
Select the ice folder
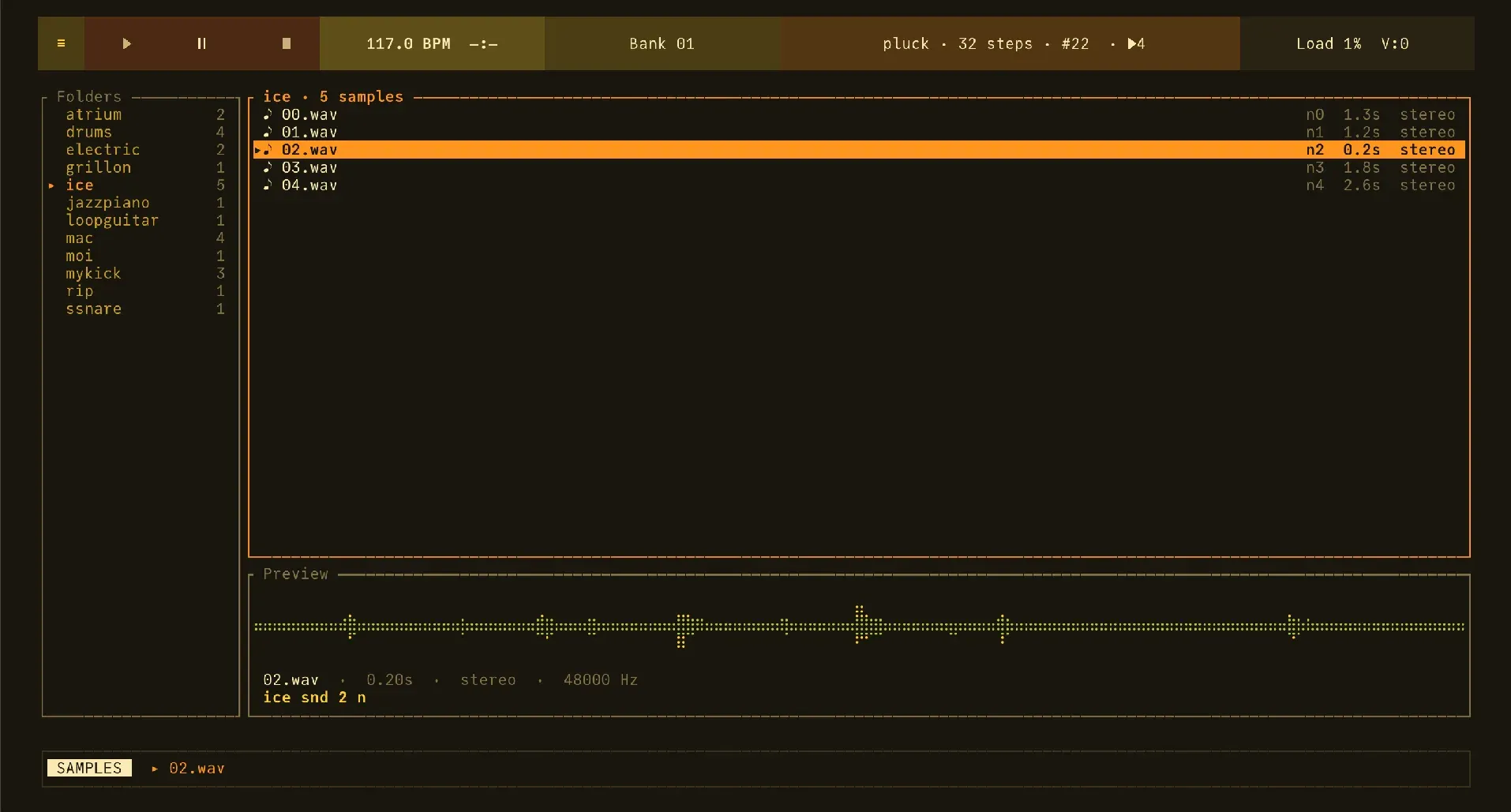[x=141, y=185]
